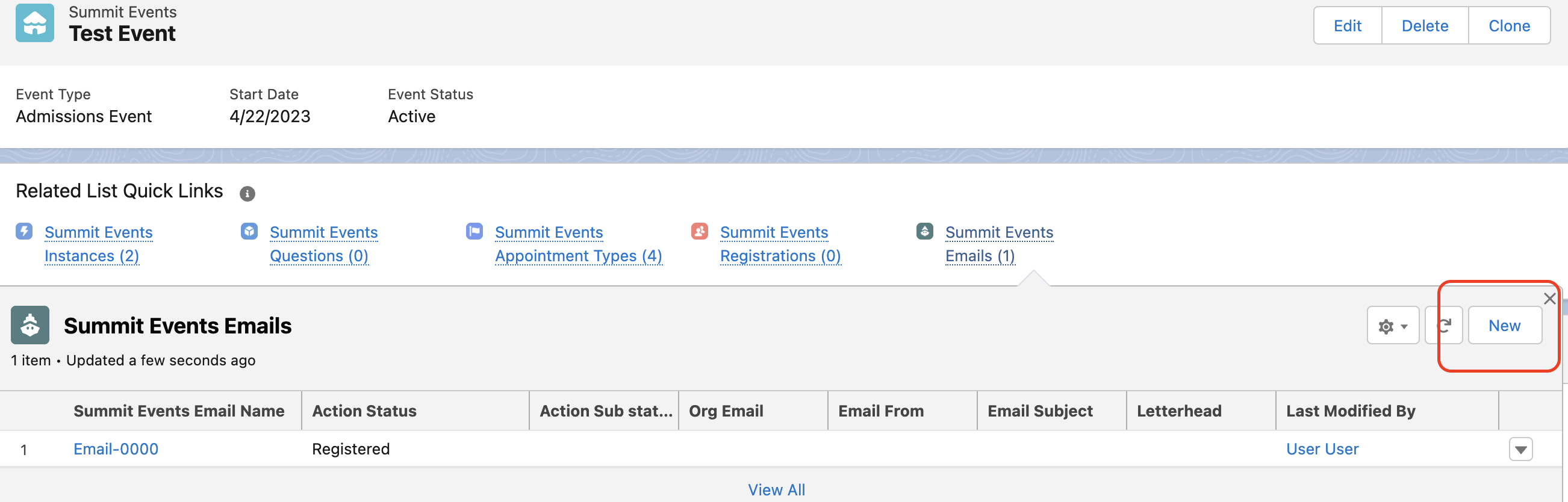
Task: Click the Summit Events Instances lightning icon
Action: point(24,231)
